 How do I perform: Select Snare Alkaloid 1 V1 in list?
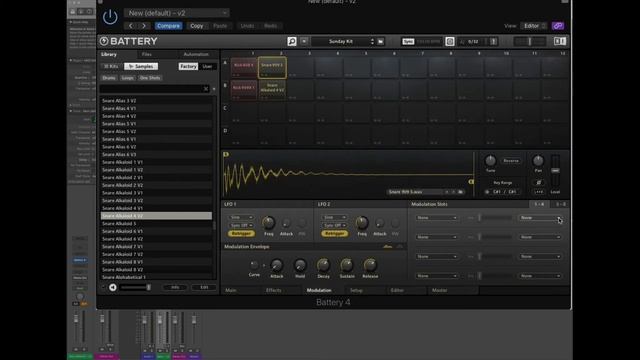[x=156, y=162]
